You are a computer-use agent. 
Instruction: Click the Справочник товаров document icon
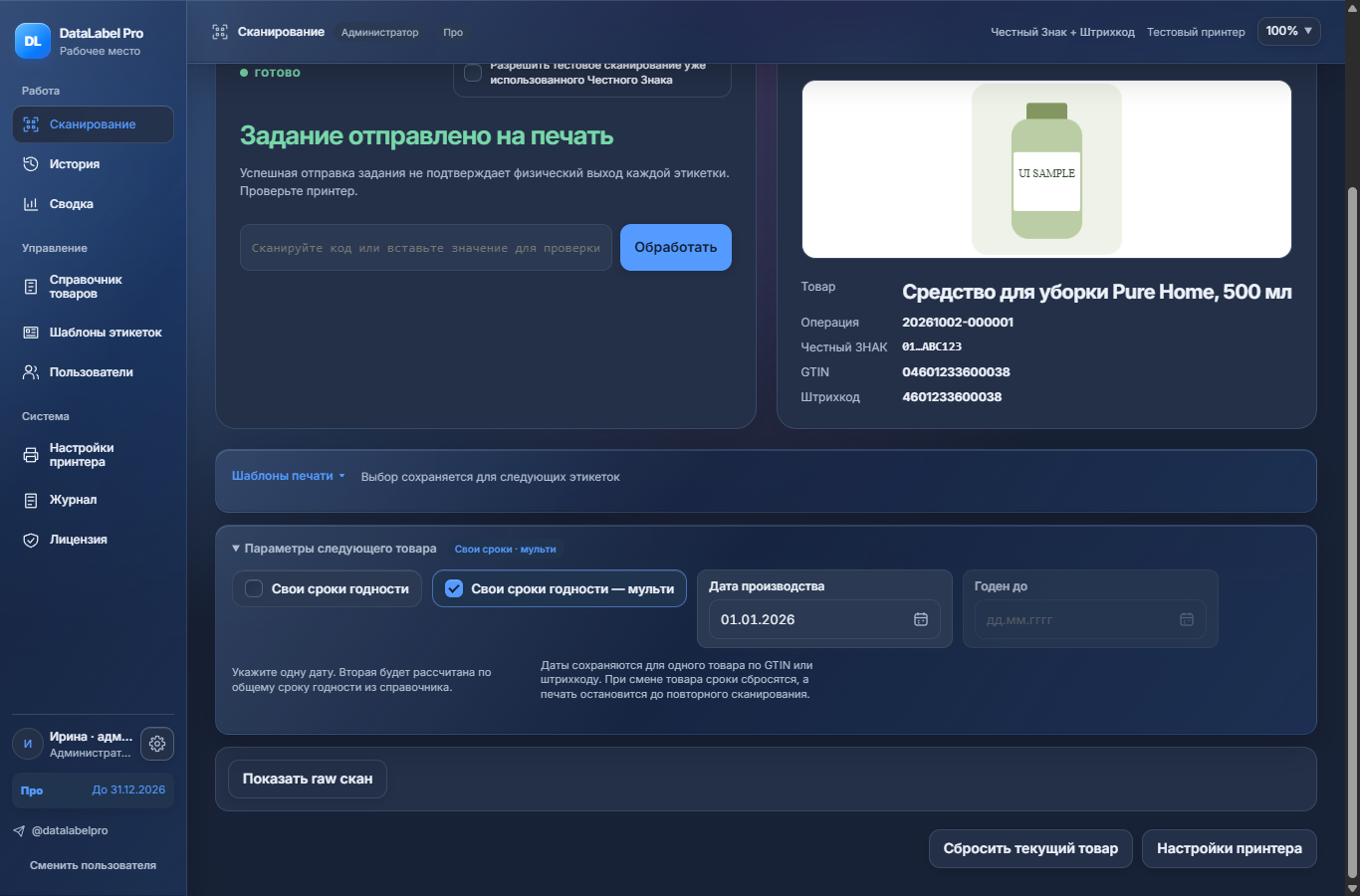click(31, 287)
